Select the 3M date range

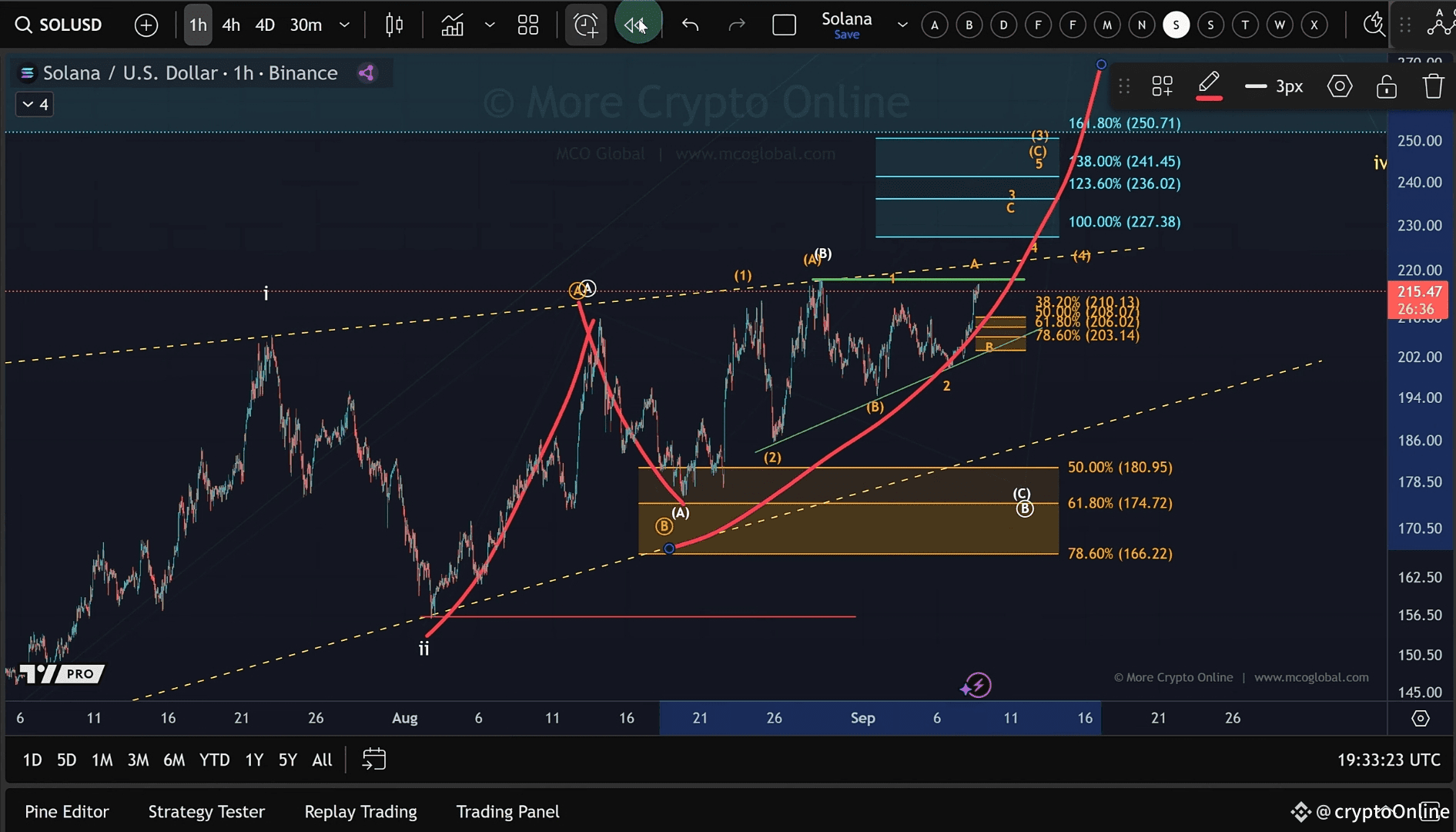pos(138,760)
